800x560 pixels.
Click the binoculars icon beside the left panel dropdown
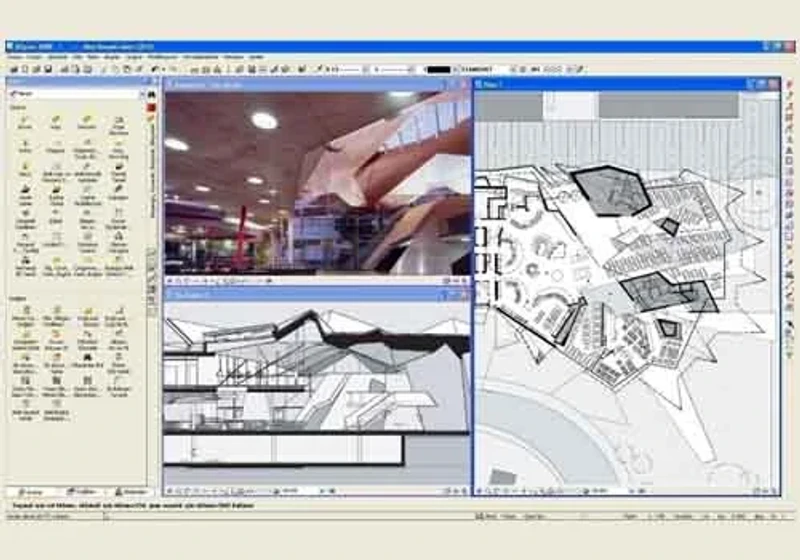click(151, 94)
